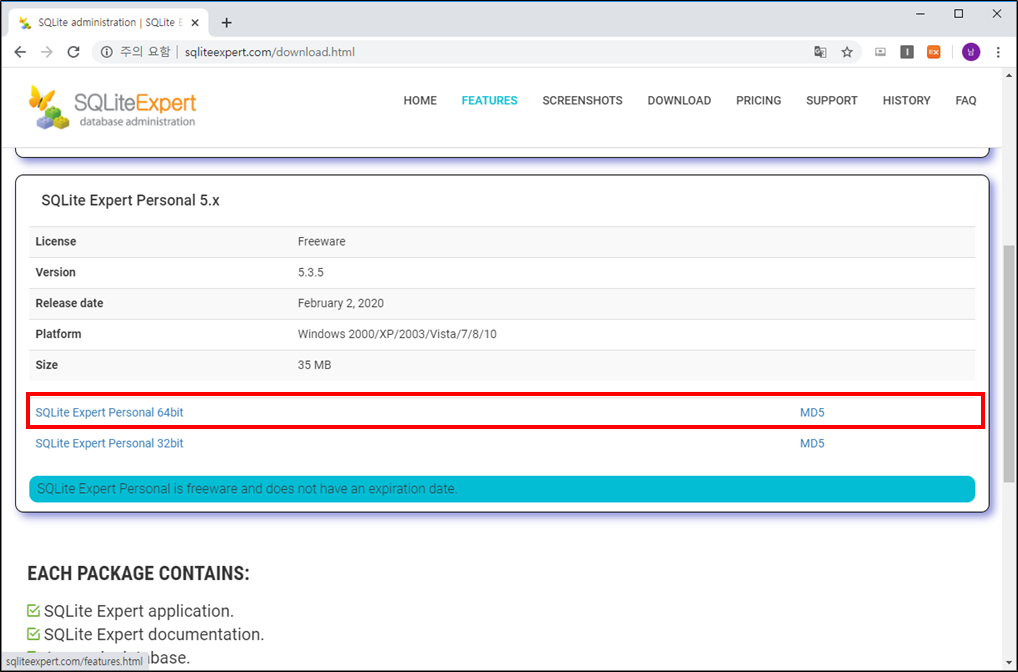The width and height of the screenshot is (1018, 672).
Task: Open the MD5 link for 32bit
Action: click(812, 443)
